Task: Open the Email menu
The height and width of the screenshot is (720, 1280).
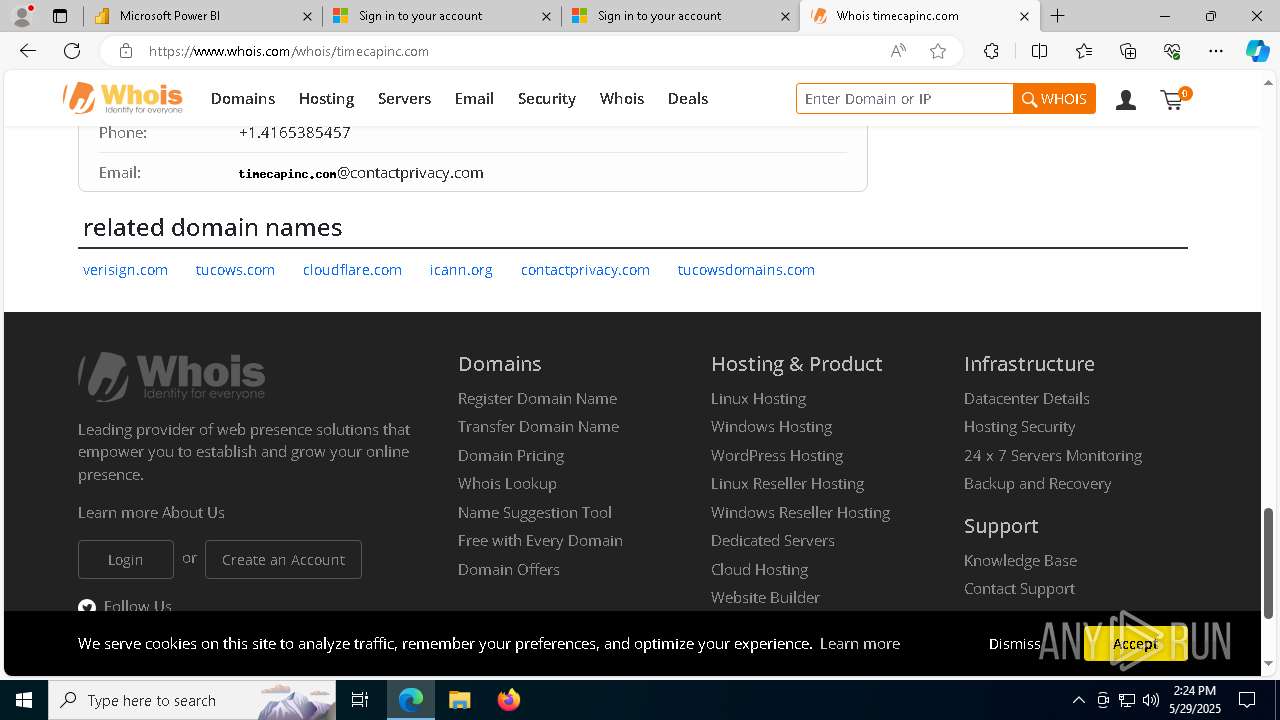Action: click(474, 98)
